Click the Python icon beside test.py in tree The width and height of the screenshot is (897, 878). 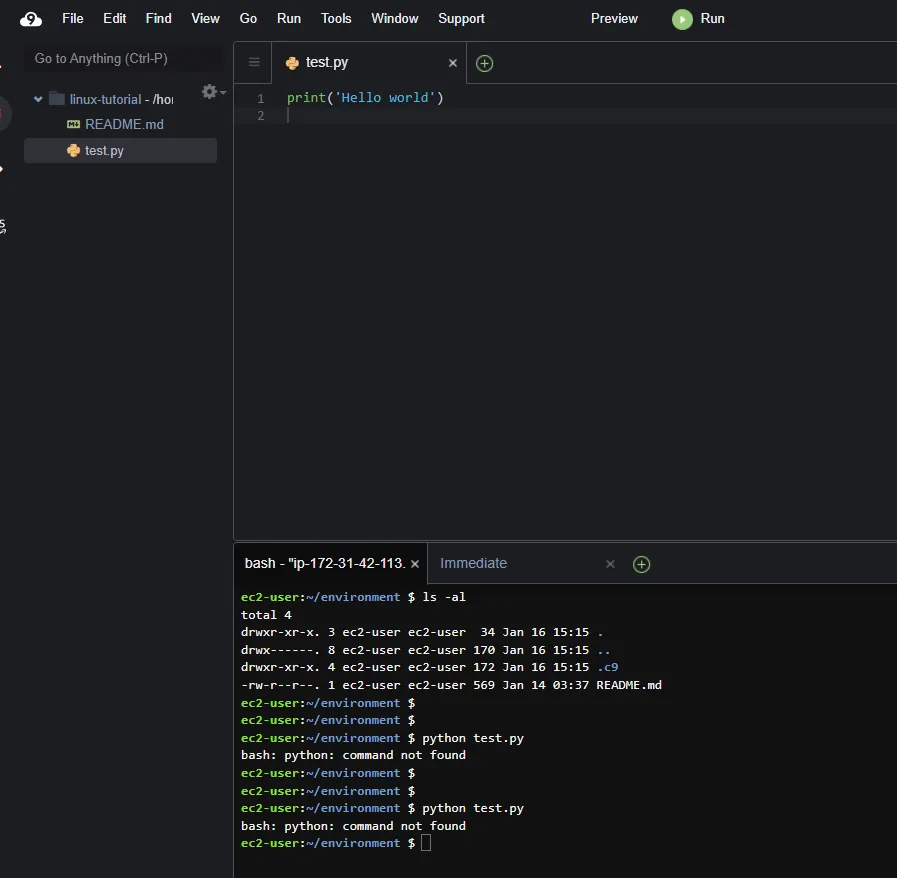point(73,150)
